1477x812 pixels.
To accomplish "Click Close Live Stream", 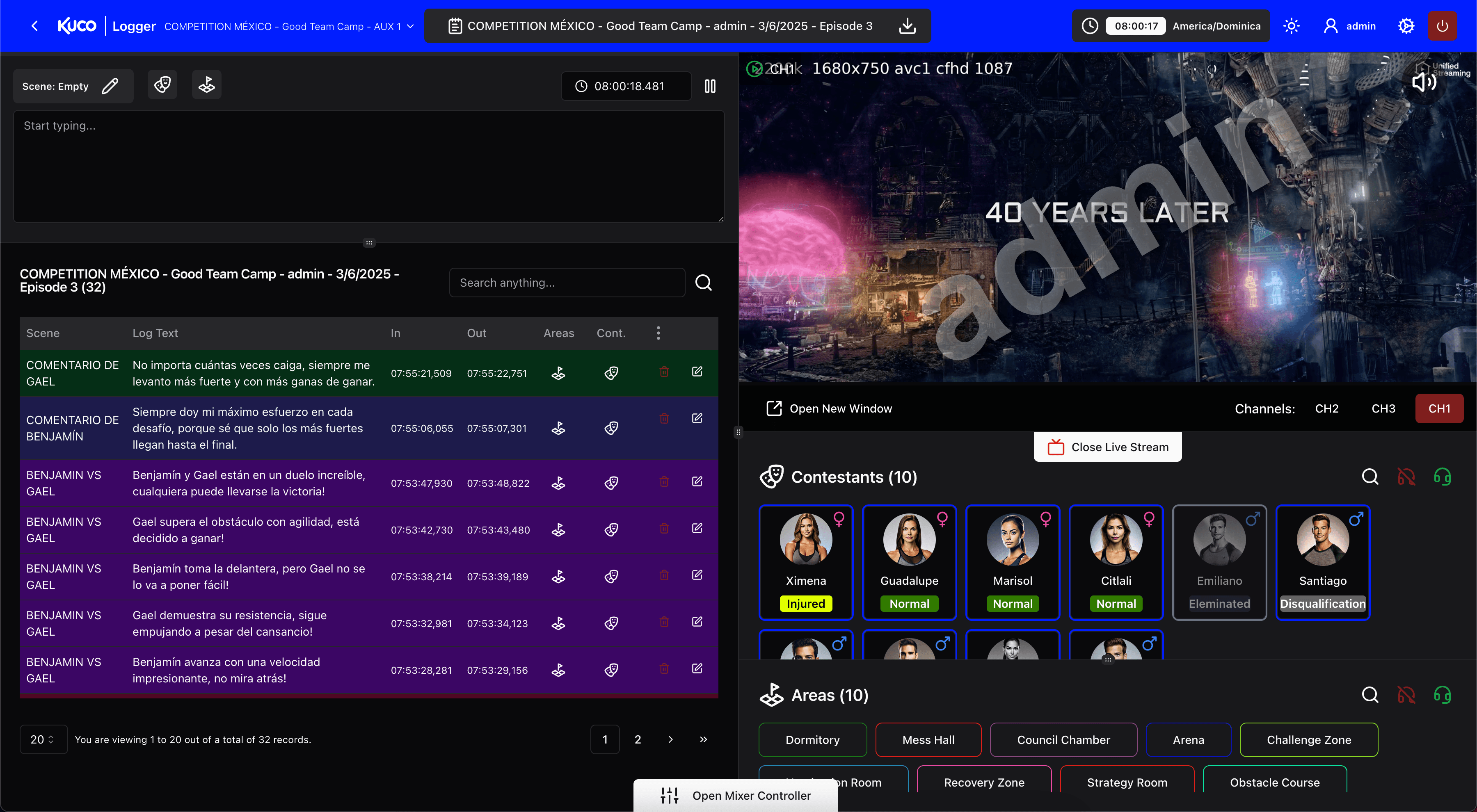I will [1107, 447].
